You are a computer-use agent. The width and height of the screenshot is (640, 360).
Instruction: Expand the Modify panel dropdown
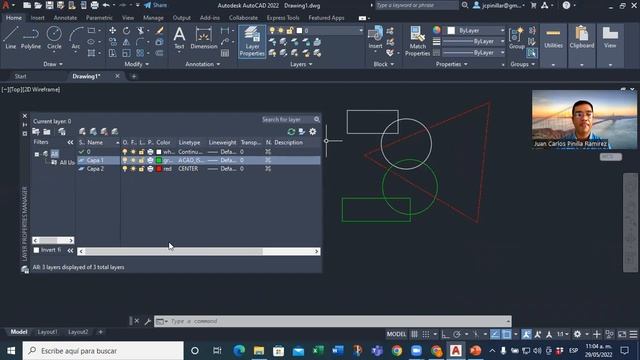(x=136, y=64)
